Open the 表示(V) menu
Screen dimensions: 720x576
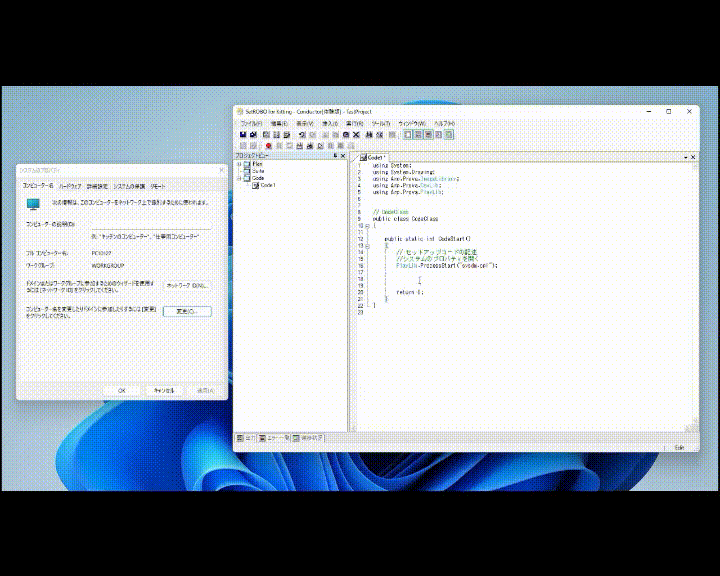(x=304, y=124)
